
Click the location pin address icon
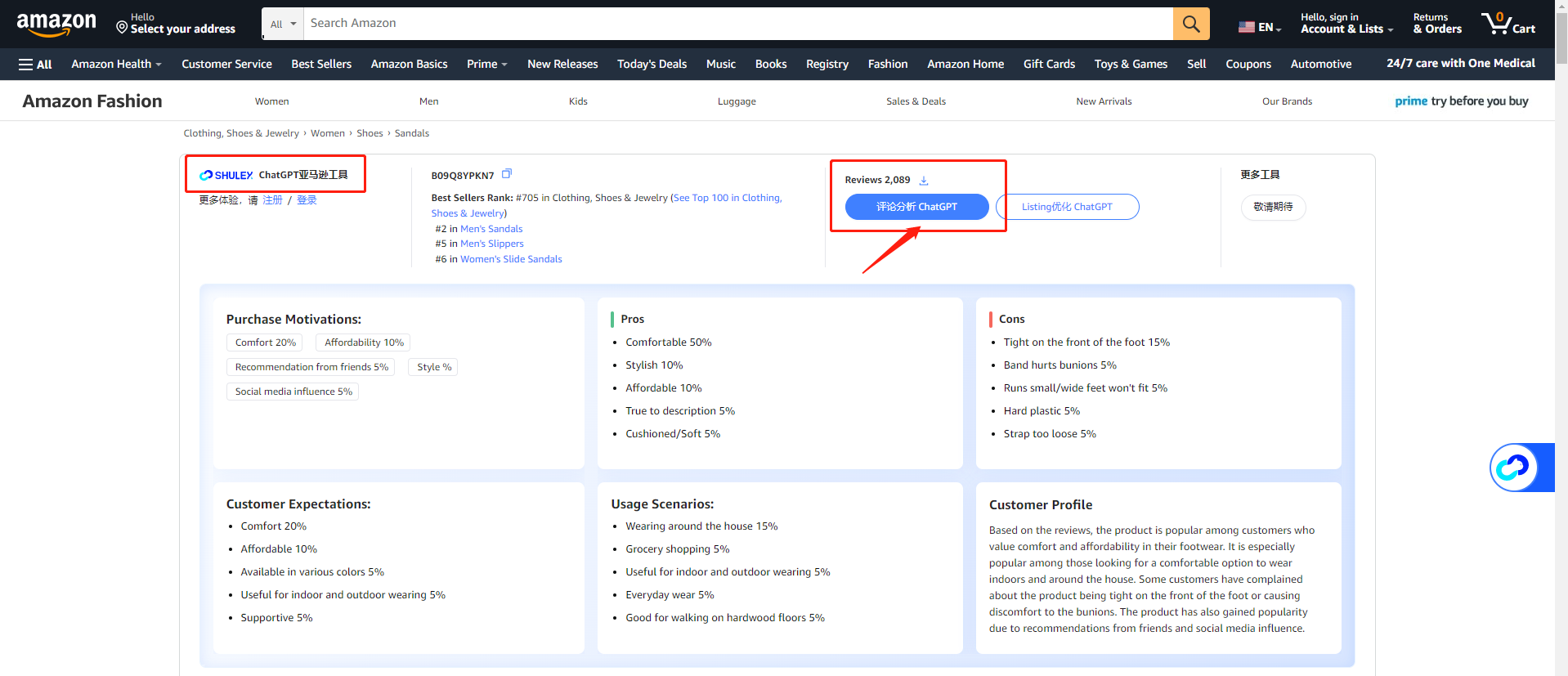122,28
